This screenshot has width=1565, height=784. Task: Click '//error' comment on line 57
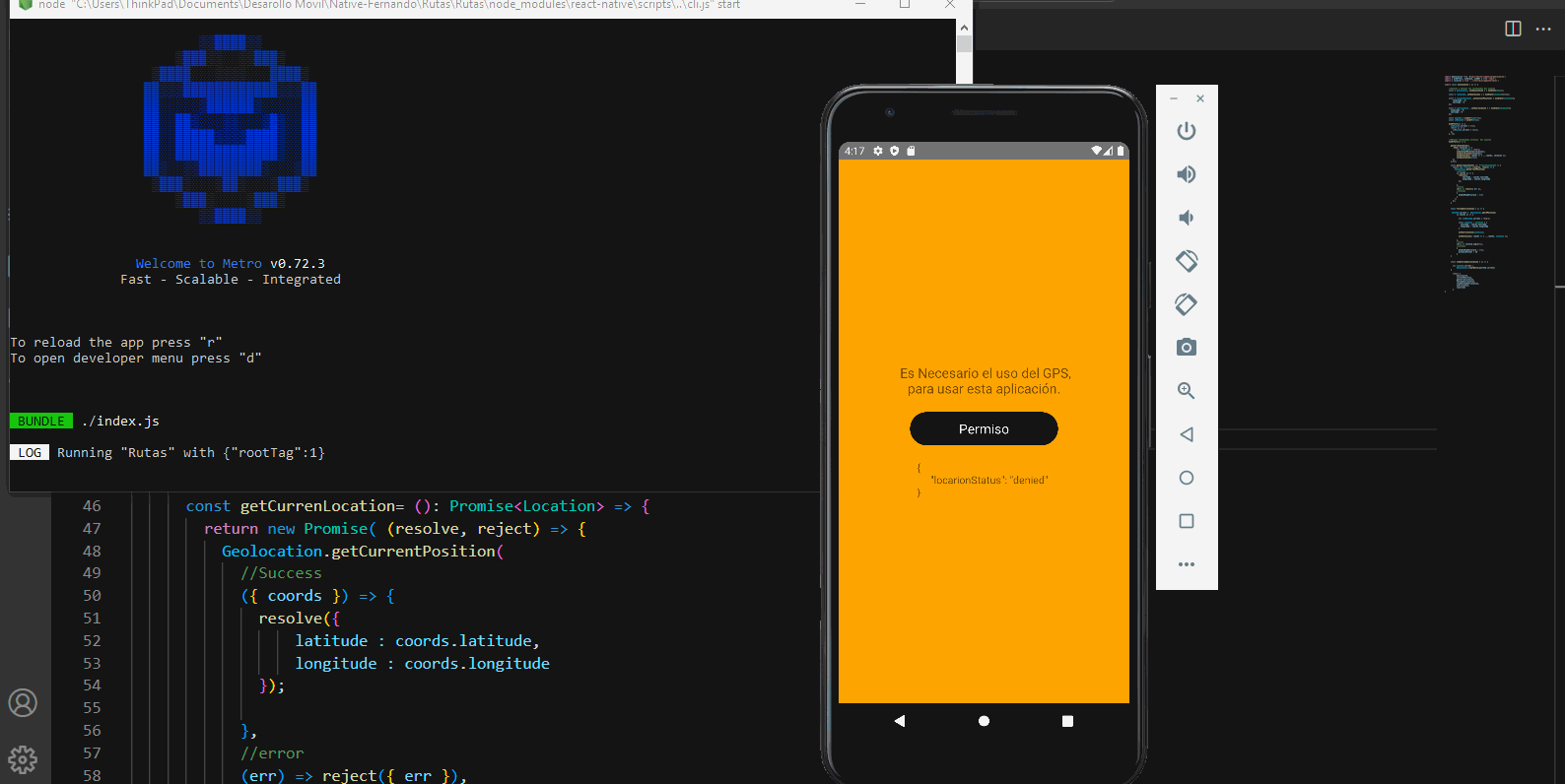point(272,753)
